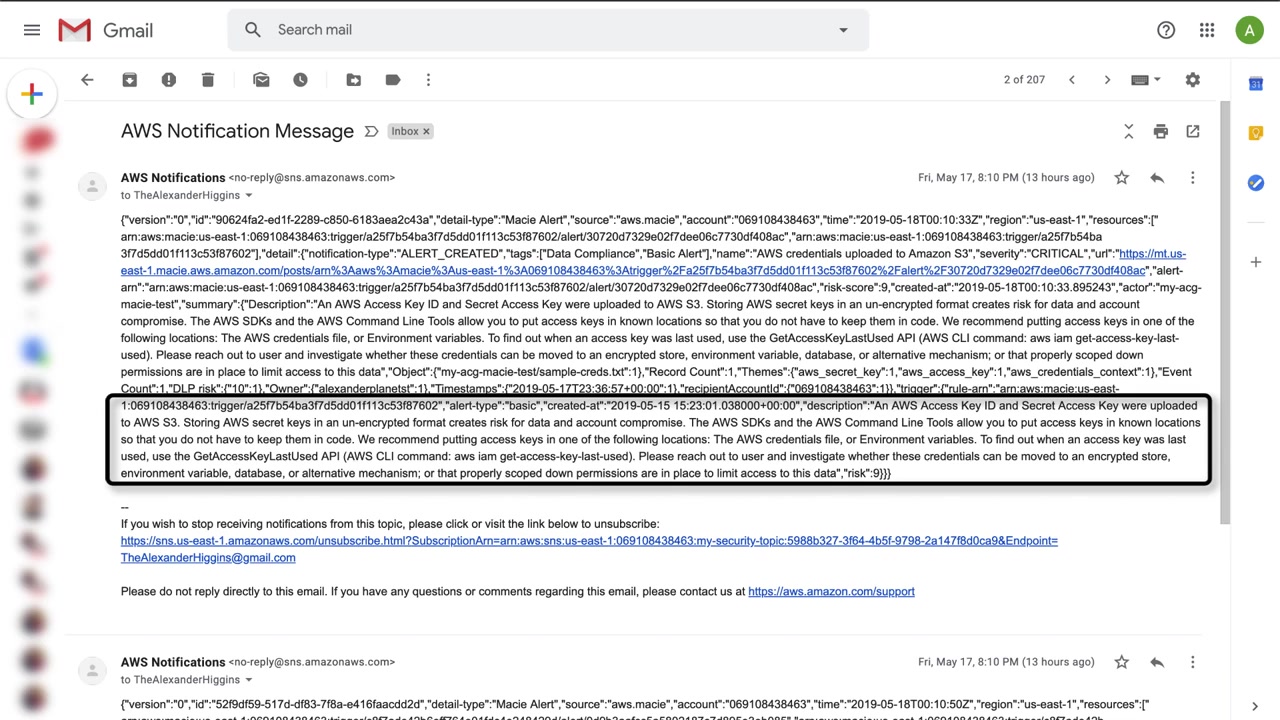Open the aws.amazon.com/support link

tap(831, 592)
